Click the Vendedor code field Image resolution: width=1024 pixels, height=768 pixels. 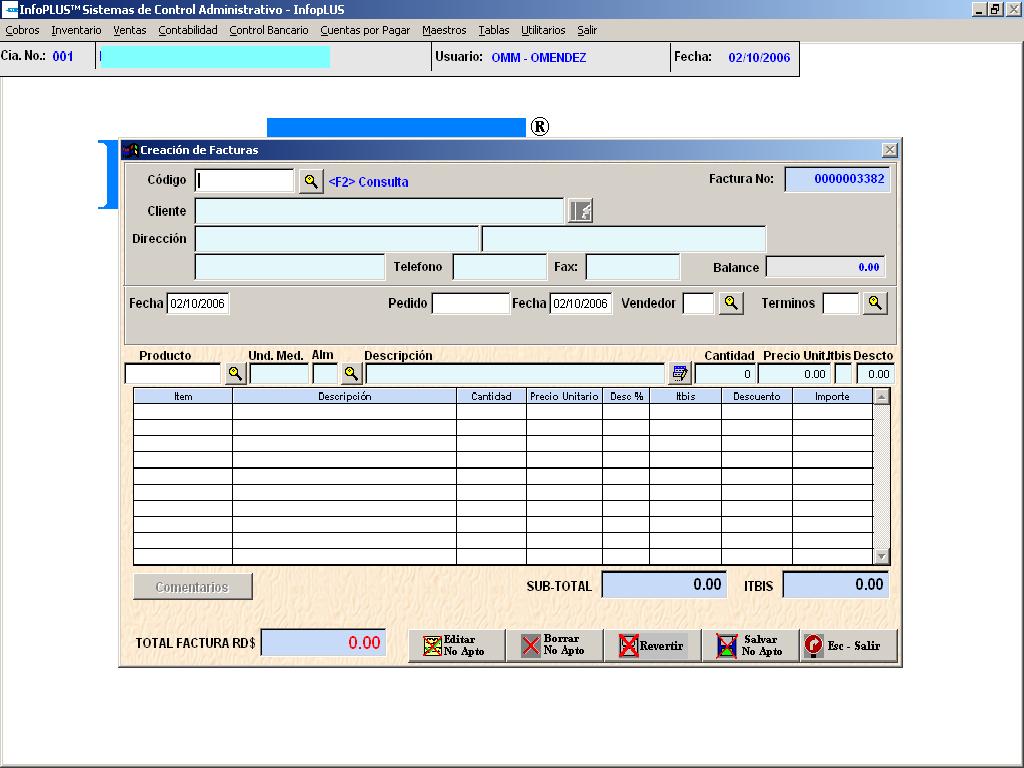698,303
